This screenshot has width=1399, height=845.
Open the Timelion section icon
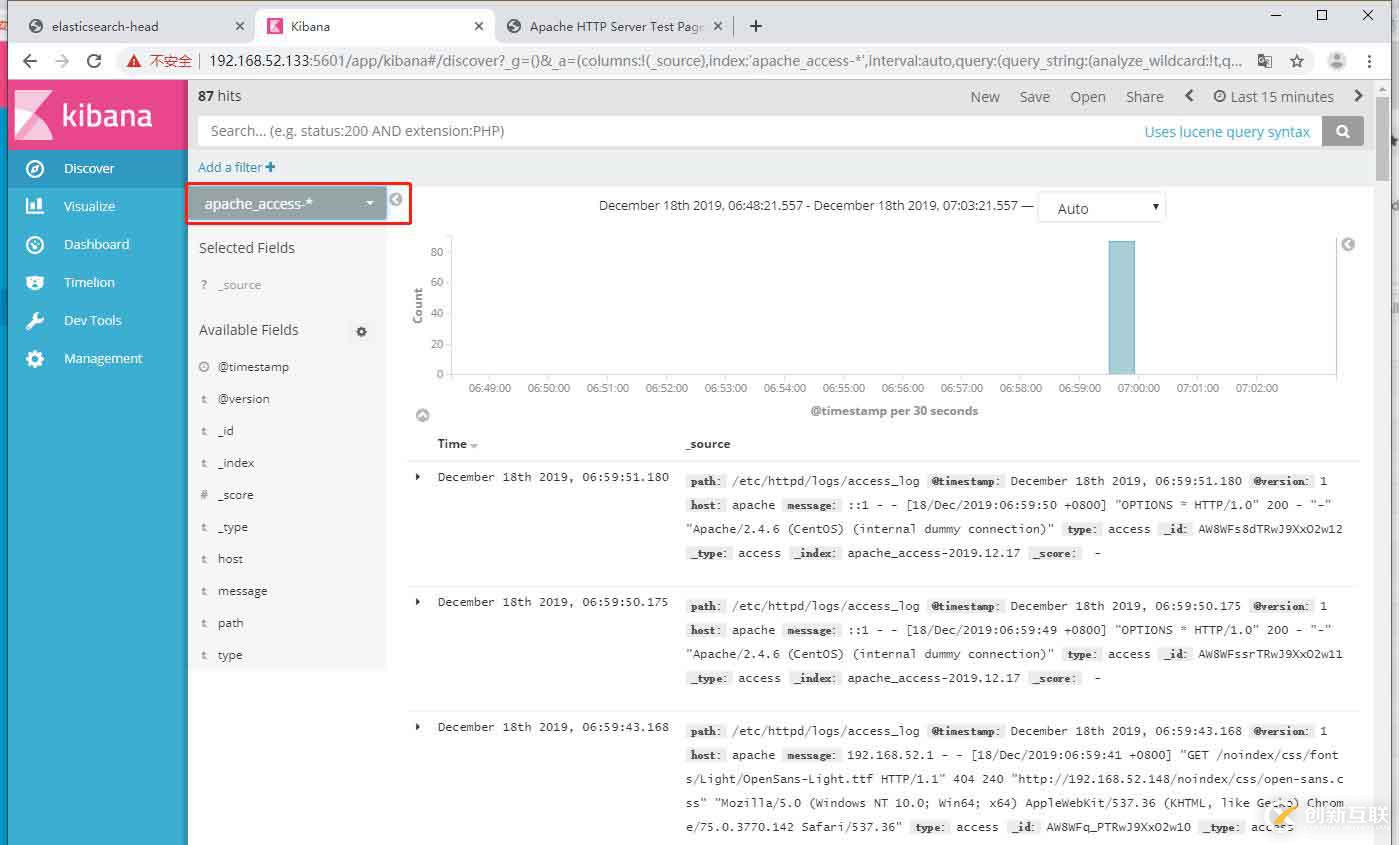tap(35, 282)
